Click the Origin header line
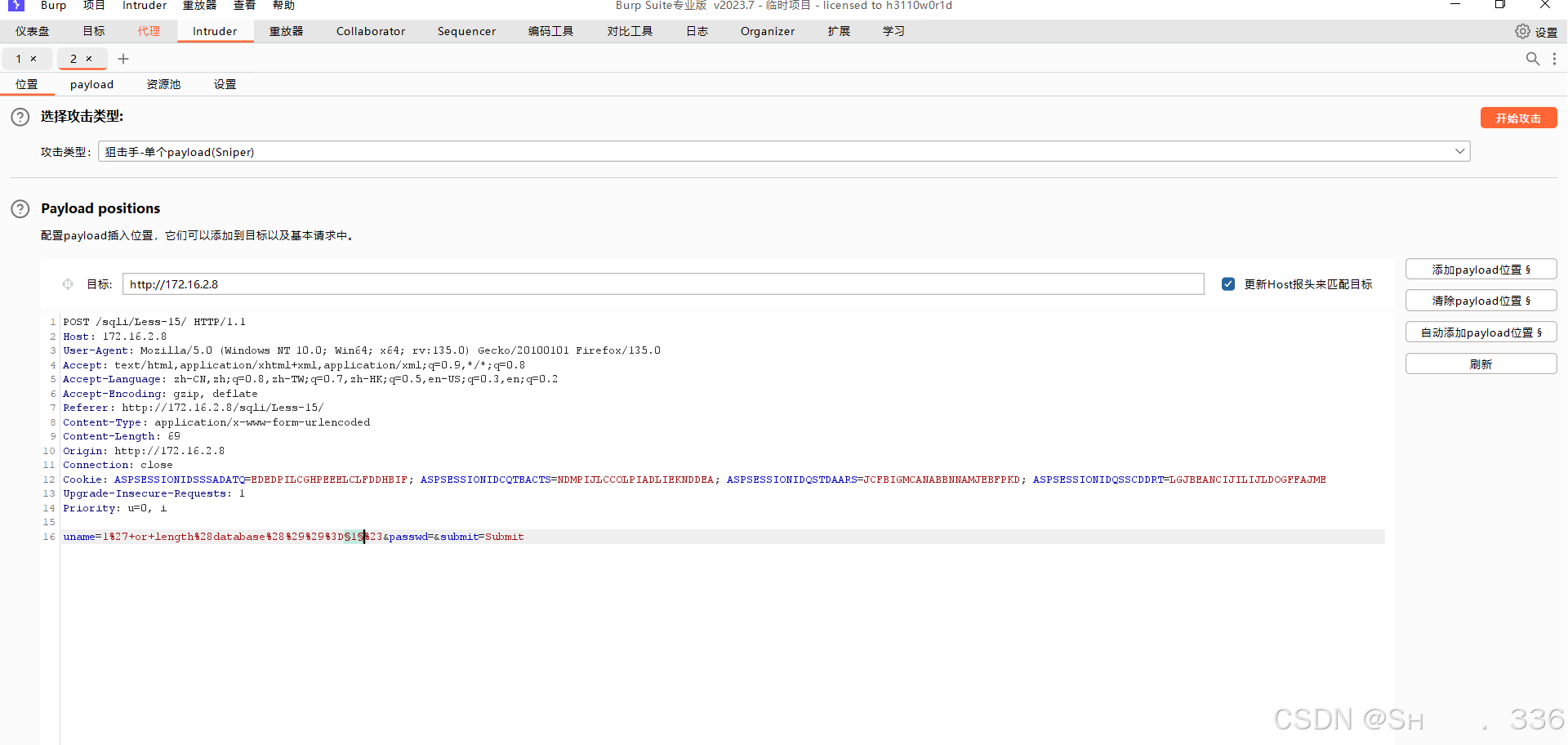Viewport: 1568px width, 745px height. point(144,451)
